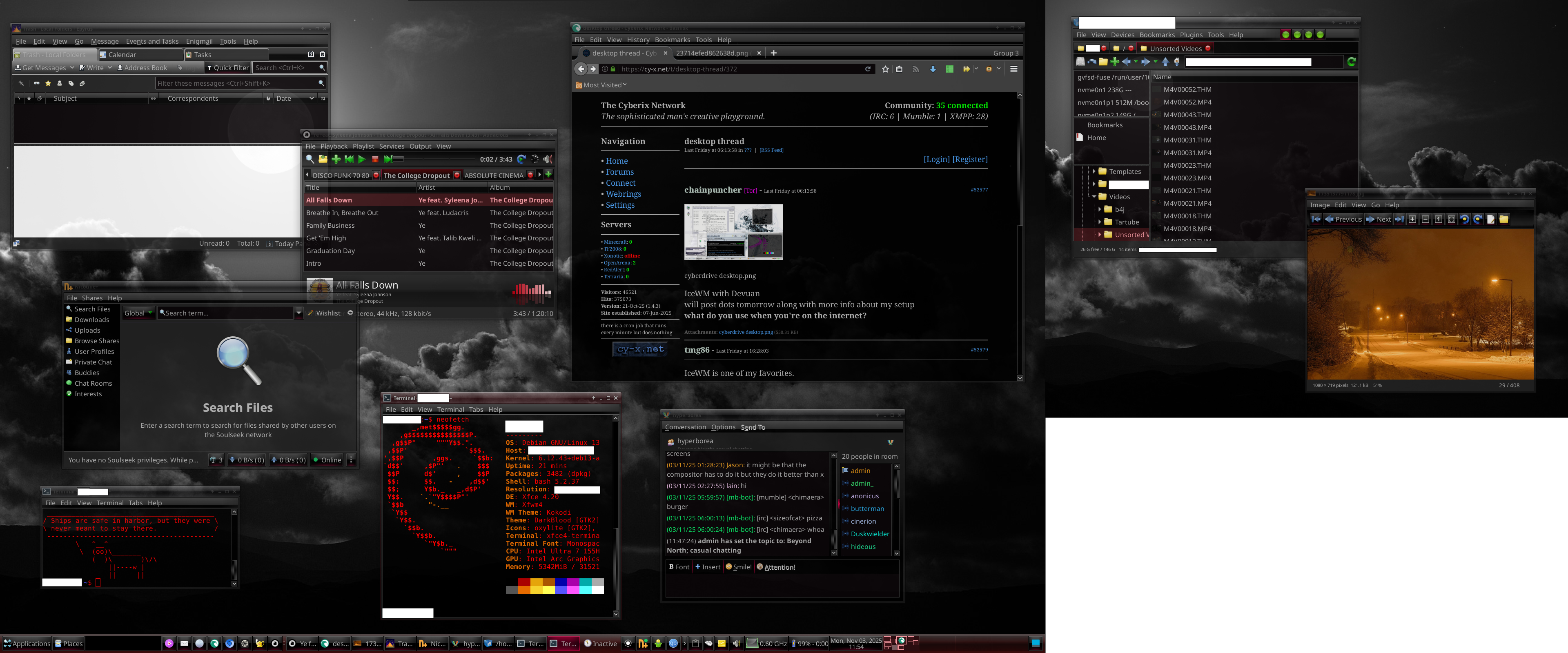Reload the desktop thread page in the browser
The height and width of the screenshot is (653, 1568).
(x=868, y=69)
